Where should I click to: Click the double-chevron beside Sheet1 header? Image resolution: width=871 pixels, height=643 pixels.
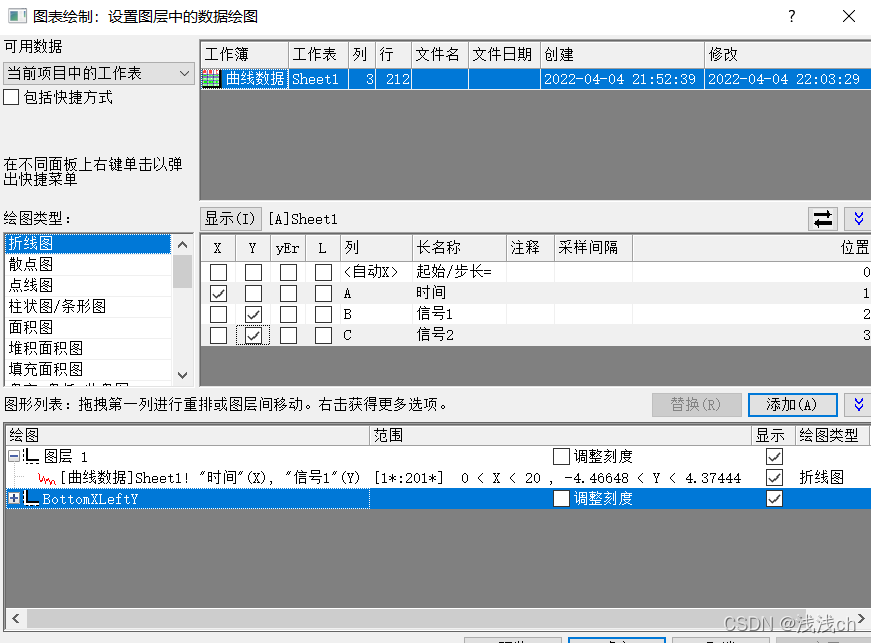point(858,219)
